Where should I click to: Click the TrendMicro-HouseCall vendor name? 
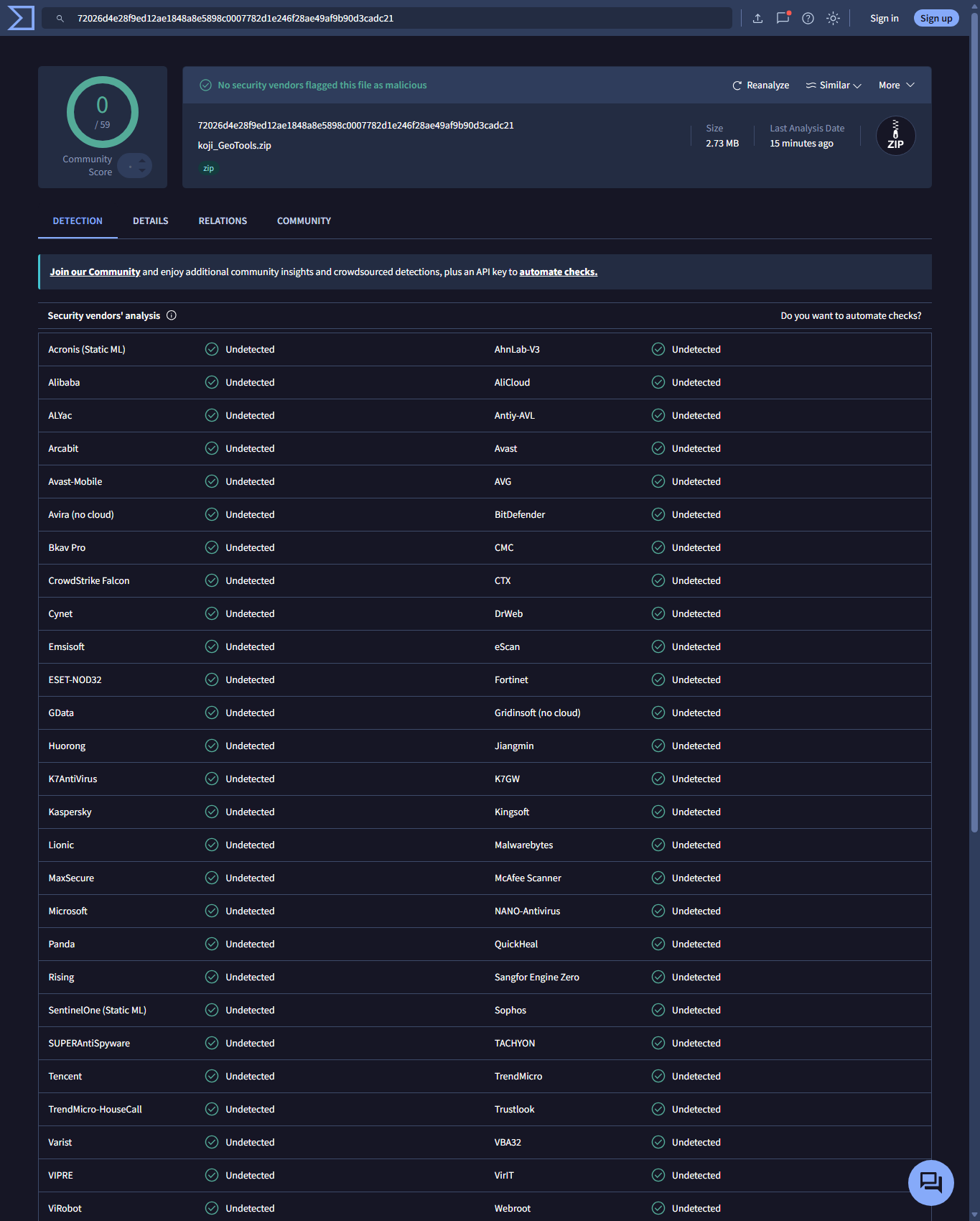click(95, 1110)
